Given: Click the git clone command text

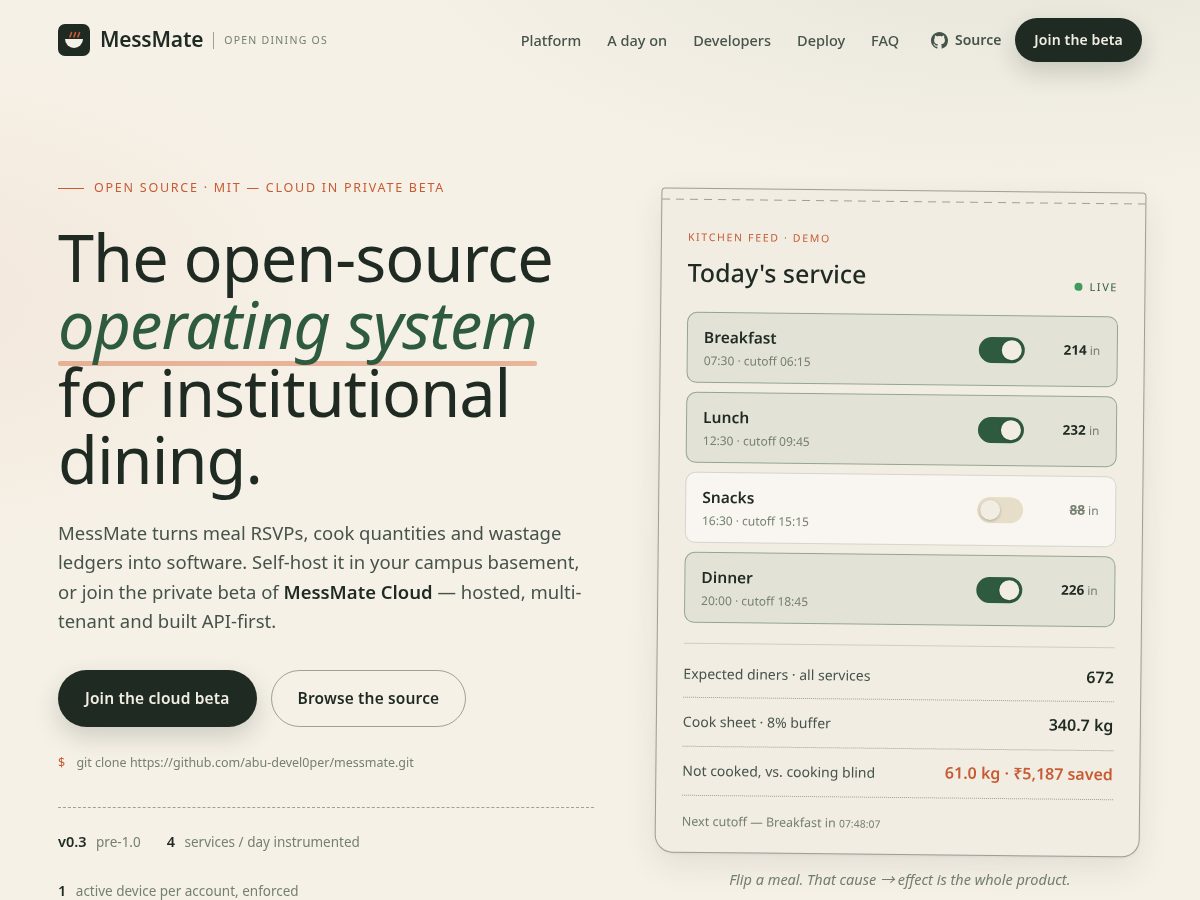Looking at the screenshot, I should [245, 762].
